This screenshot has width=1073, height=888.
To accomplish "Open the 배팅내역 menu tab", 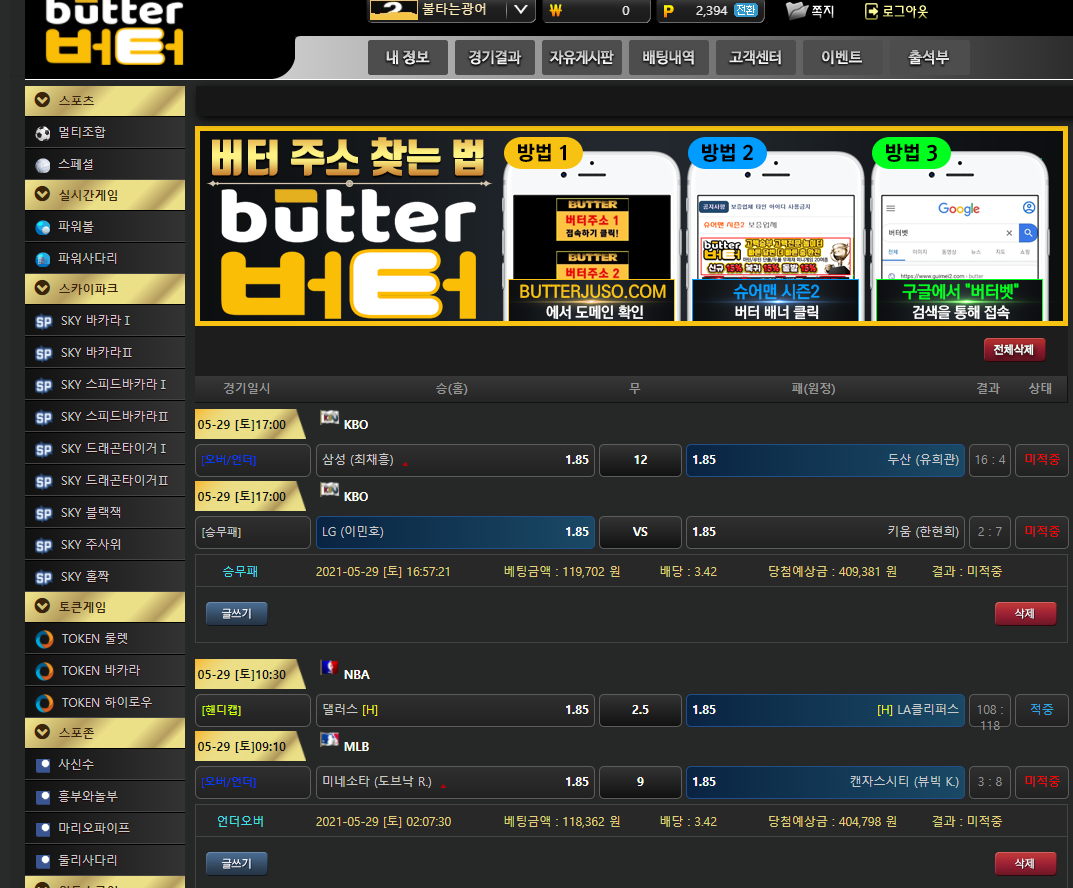I will 668,58.
